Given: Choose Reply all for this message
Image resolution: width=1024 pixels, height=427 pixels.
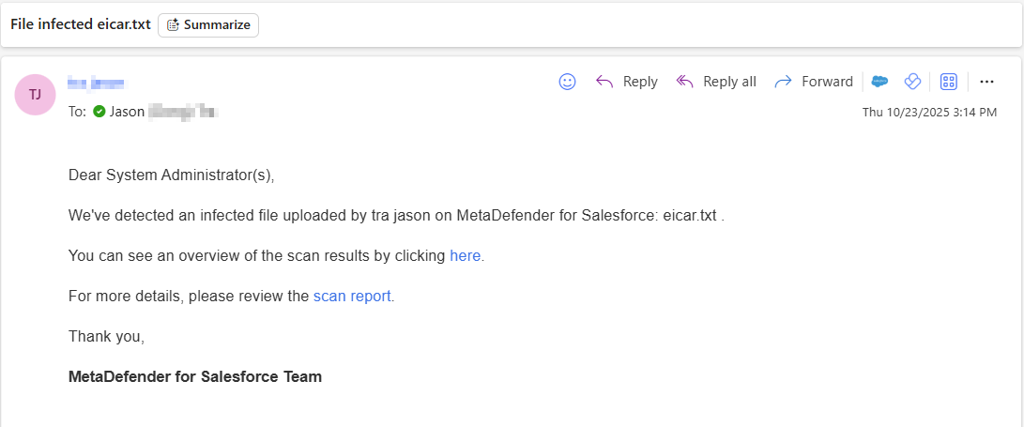Looking at the screenshot, I should (716, 82).
